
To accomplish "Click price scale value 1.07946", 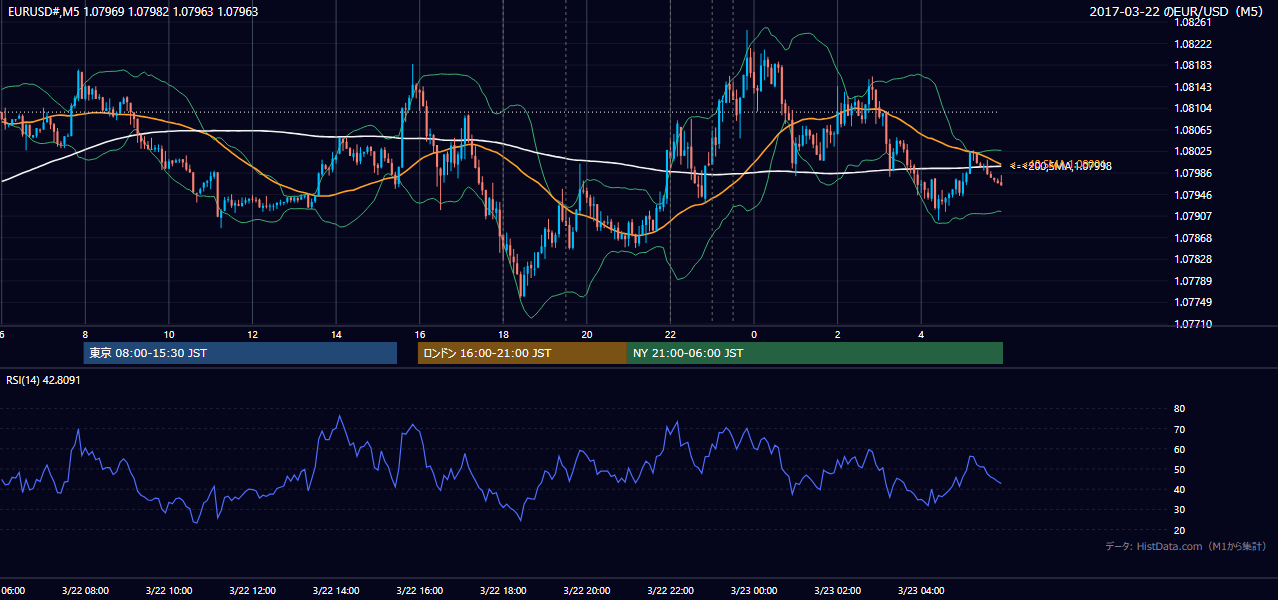I will point(1193,194).
